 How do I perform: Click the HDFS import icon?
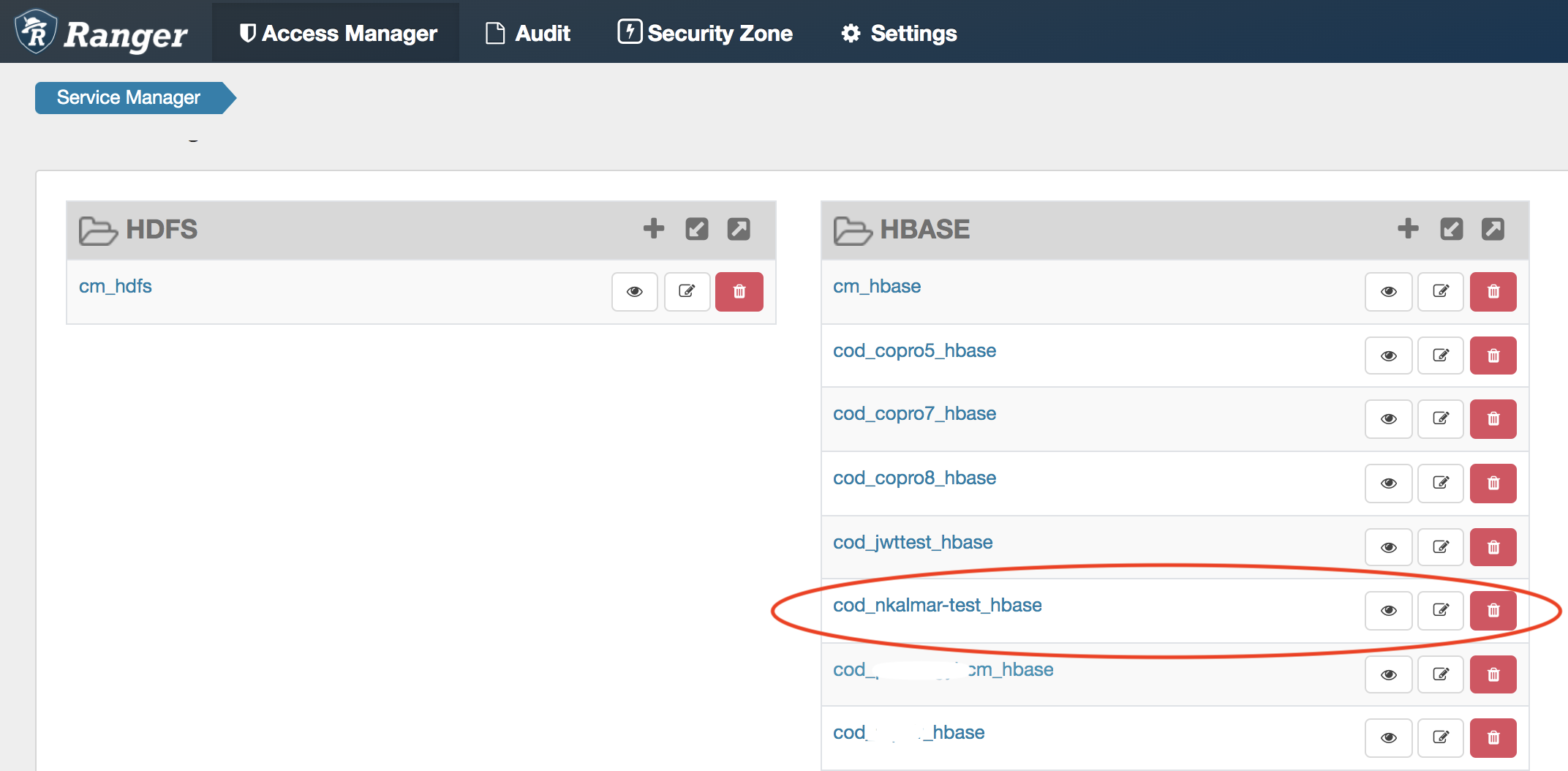click(696, 229)
